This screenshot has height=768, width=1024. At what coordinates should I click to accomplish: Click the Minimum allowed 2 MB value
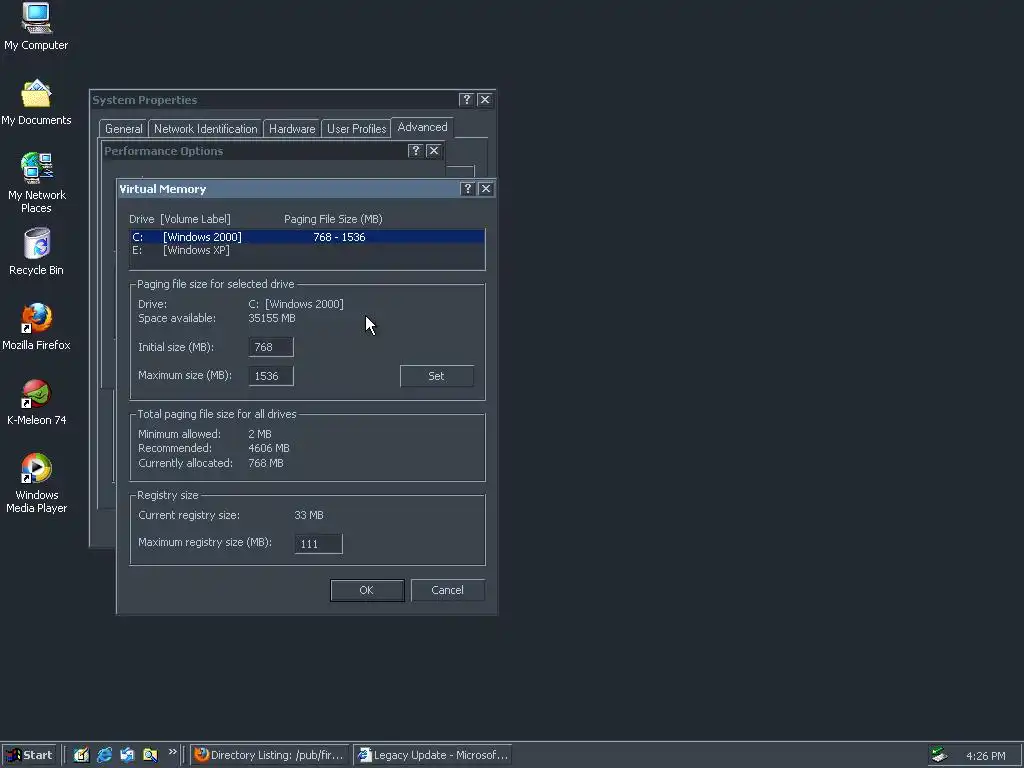pyautogui.click(x=260, y=434)
